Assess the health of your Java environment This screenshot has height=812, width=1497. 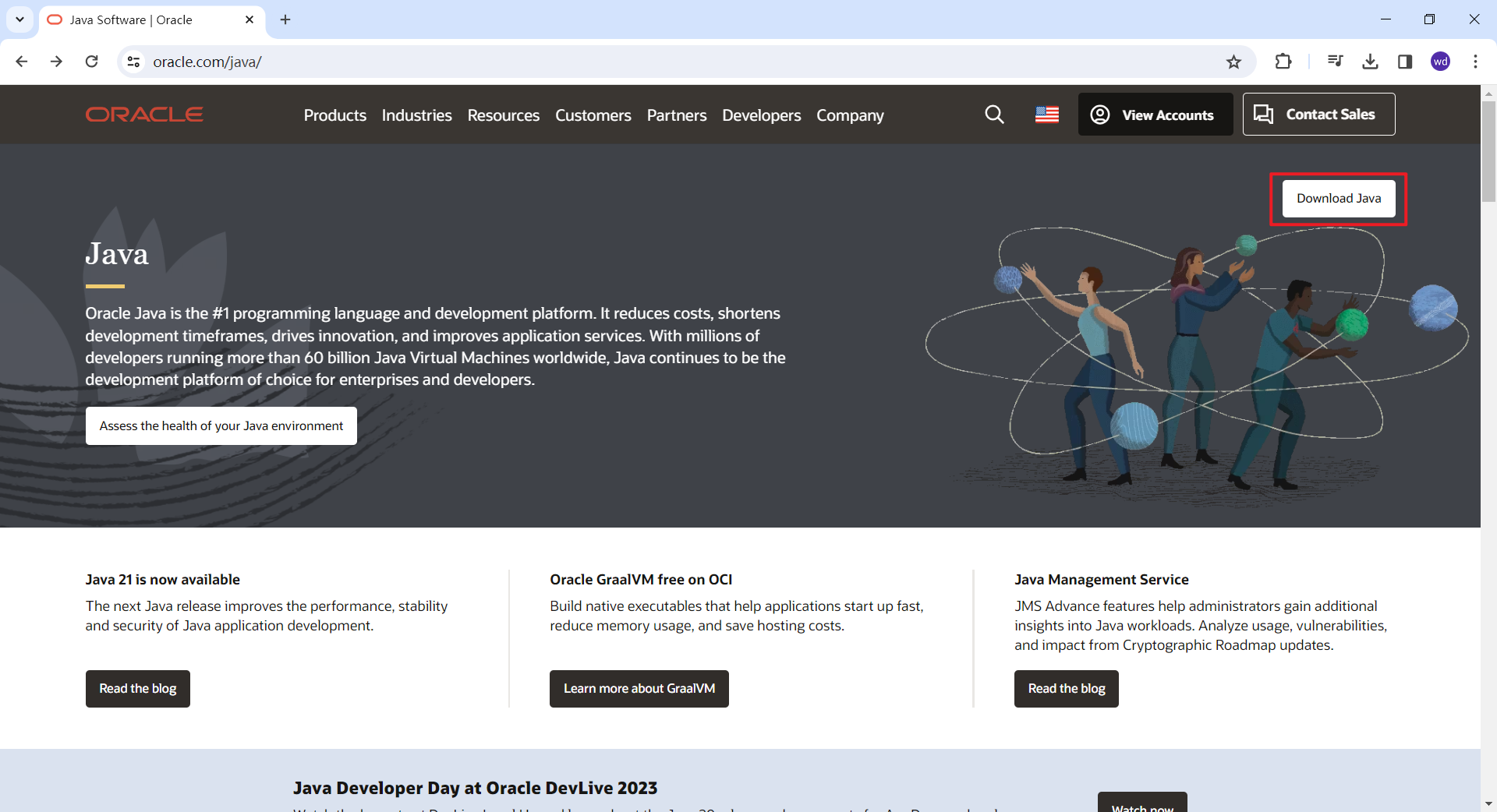(x=221, y=426)
